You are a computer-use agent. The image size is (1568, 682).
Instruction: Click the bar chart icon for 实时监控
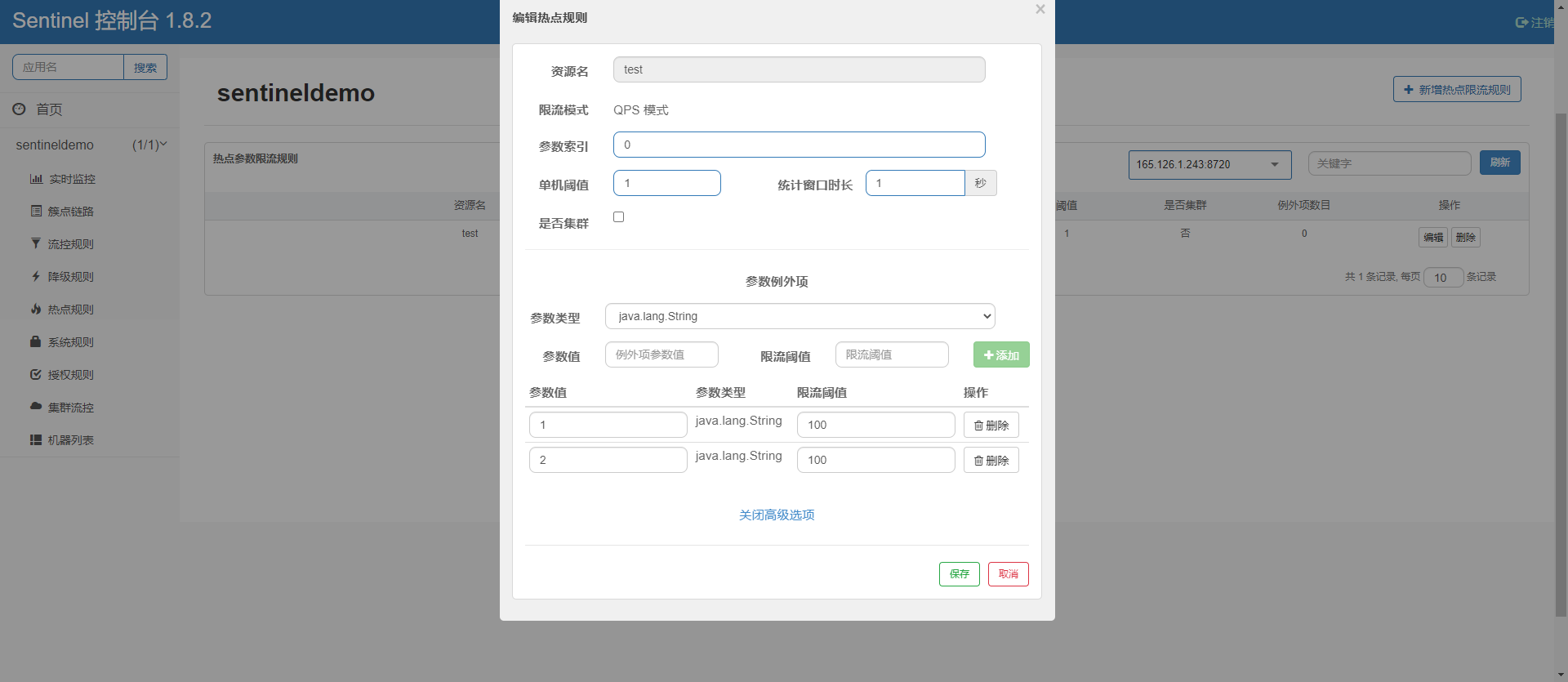coord(36,179)
